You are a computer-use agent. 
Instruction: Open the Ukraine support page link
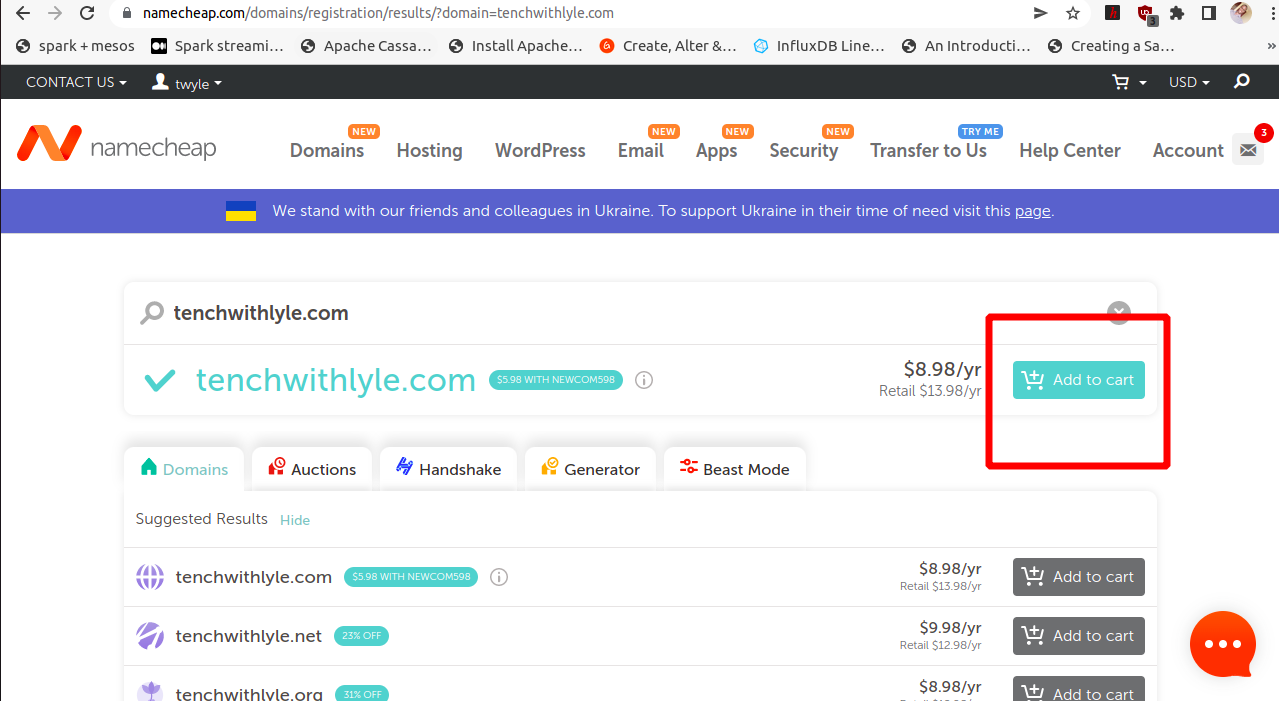[x=1032, y=210]
